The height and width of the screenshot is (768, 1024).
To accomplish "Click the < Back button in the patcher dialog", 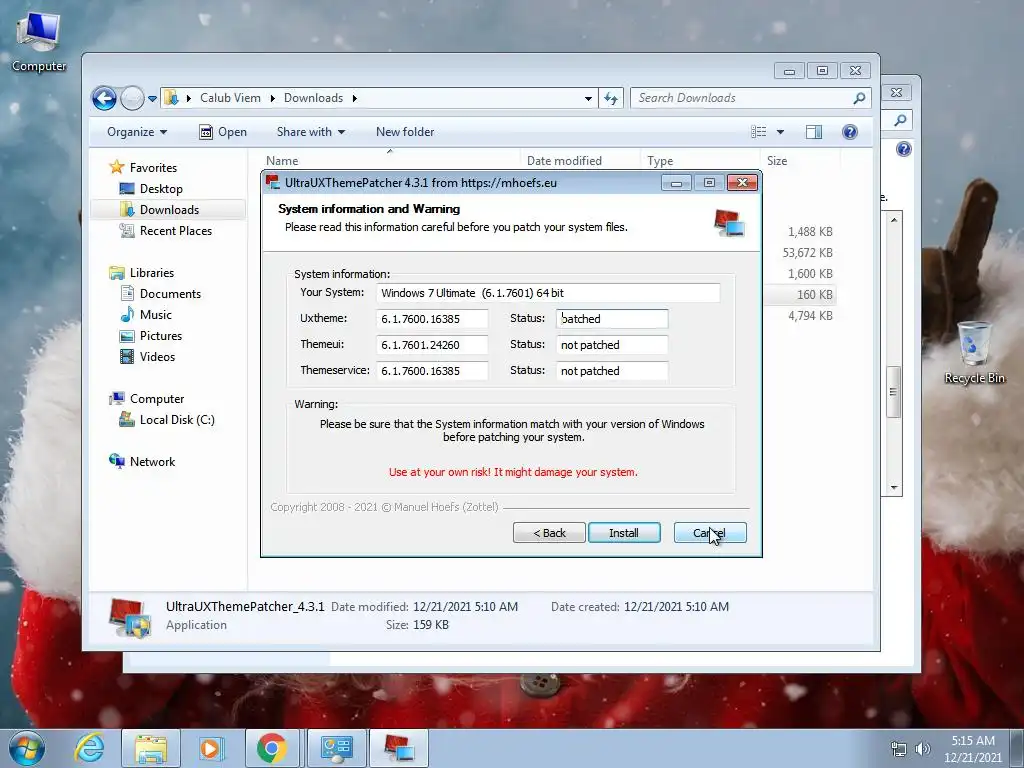I will click(549, 533).
